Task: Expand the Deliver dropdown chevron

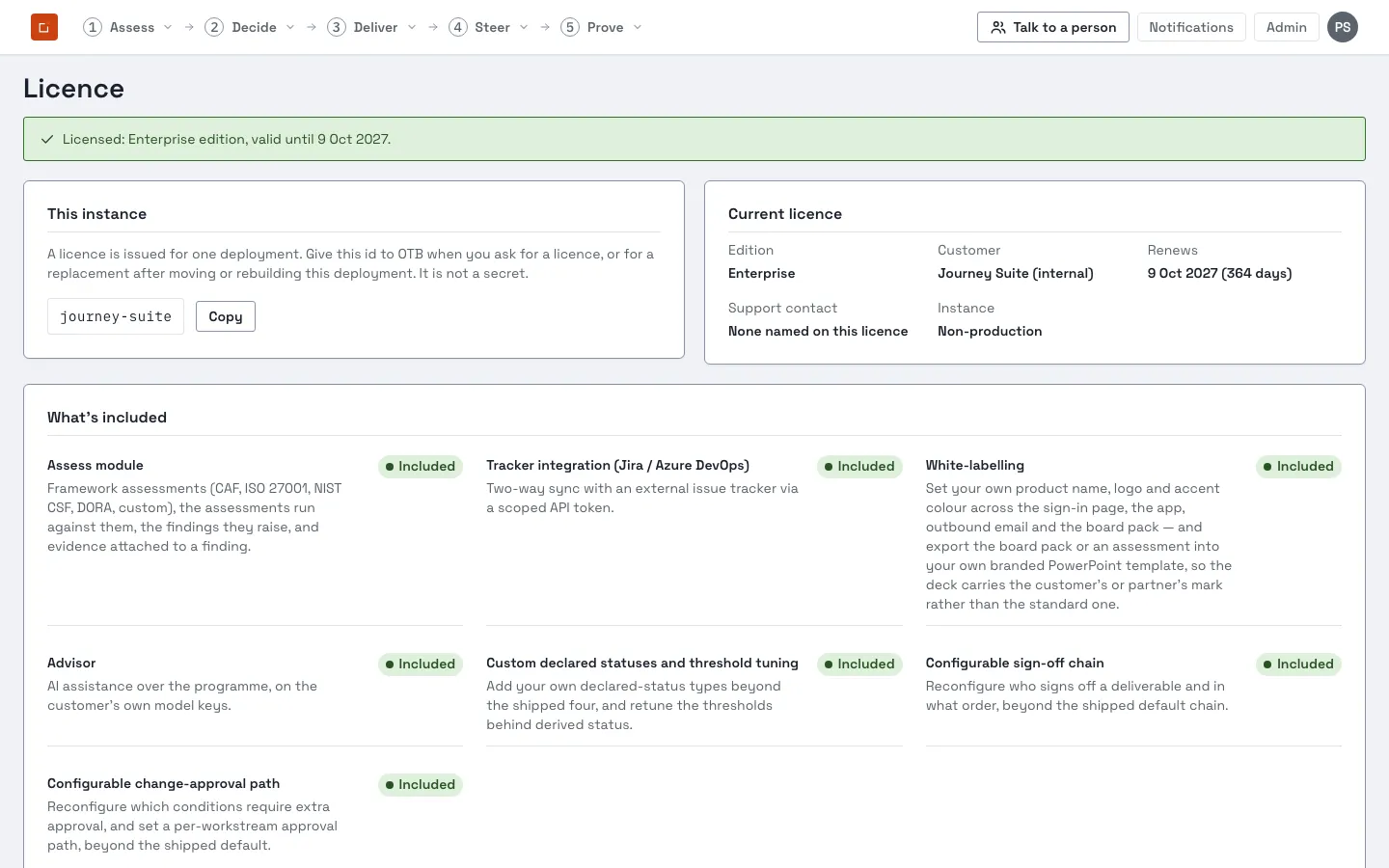Action: click(412, 27)
